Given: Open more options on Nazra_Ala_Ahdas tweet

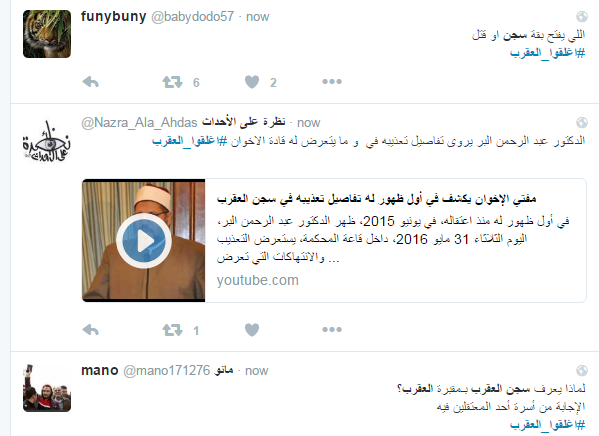Looking at the screenshot, I should click(332, 329).
